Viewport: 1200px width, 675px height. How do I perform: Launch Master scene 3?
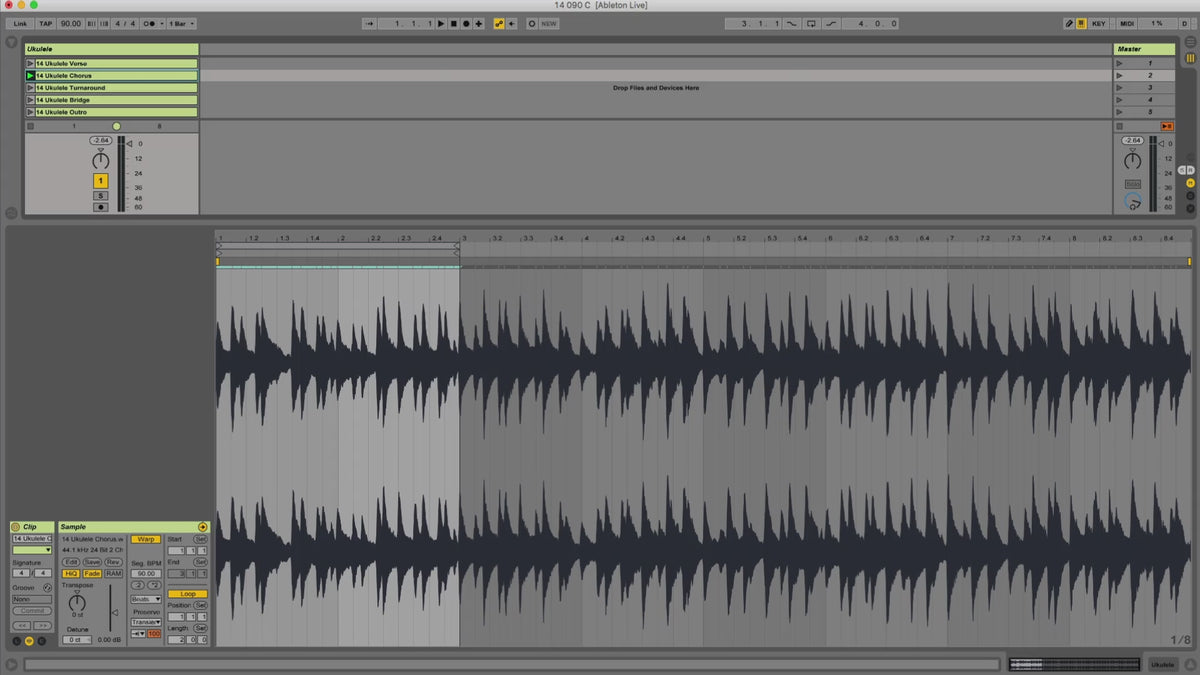(1119, 88)
